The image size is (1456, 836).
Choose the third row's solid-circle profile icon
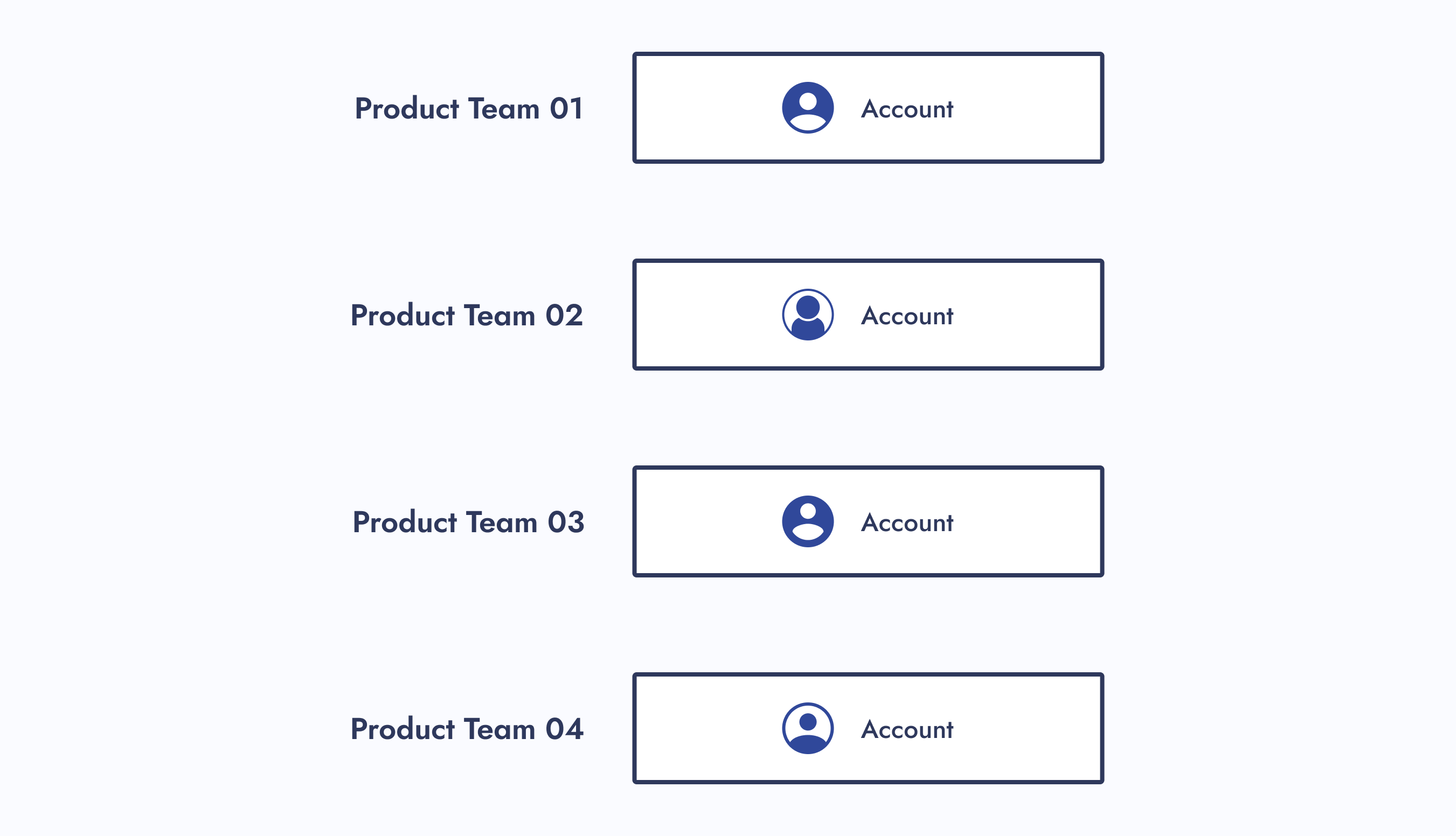pyautogui.click(x=808, y=521)
